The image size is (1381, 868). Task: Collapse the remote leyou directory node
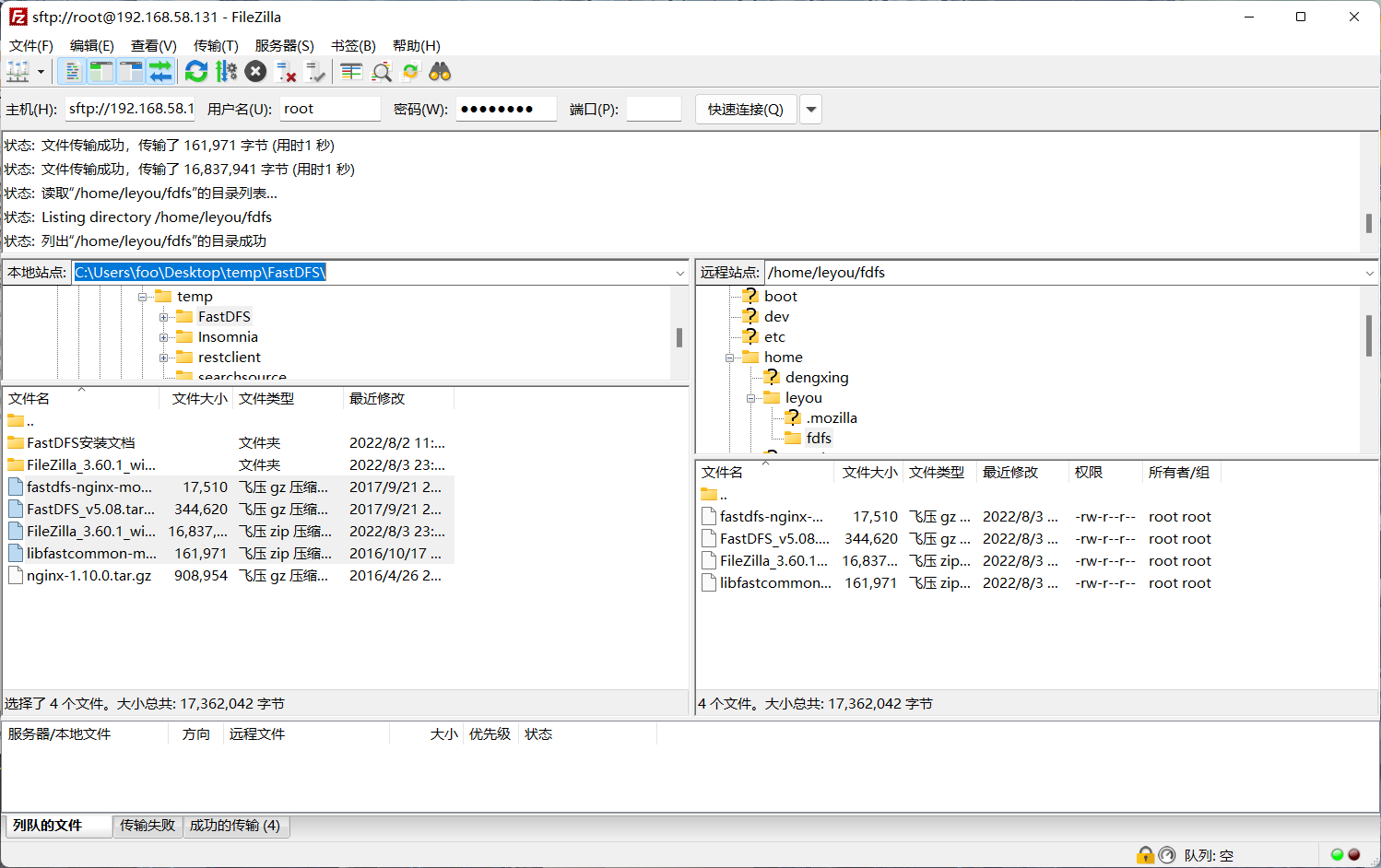pos(751,398)
